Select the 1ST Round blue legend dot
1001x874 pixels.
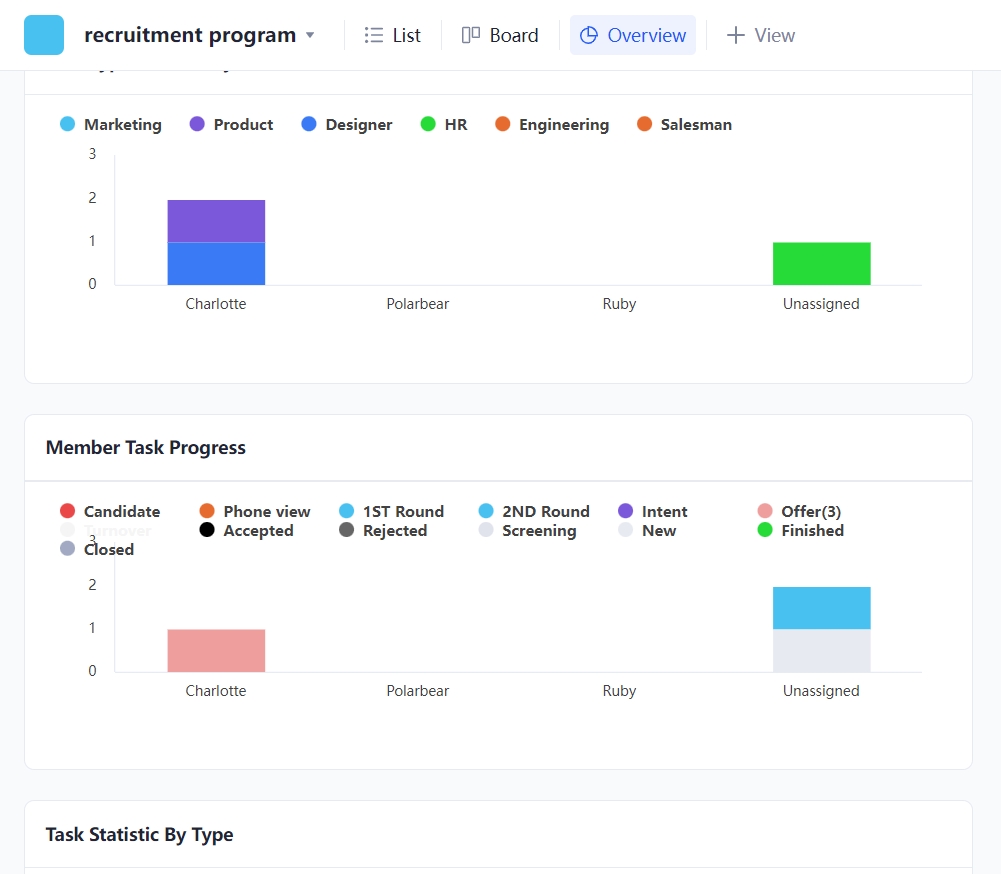(348, 511)
